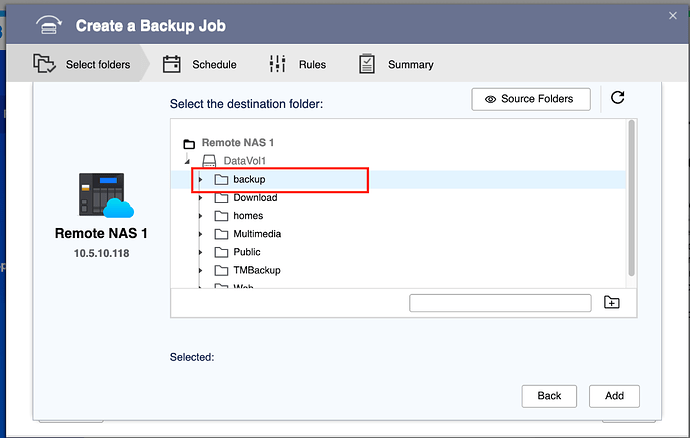Expand the homes folder arrow
Screen dimensions: 690x438
[200, 216]
